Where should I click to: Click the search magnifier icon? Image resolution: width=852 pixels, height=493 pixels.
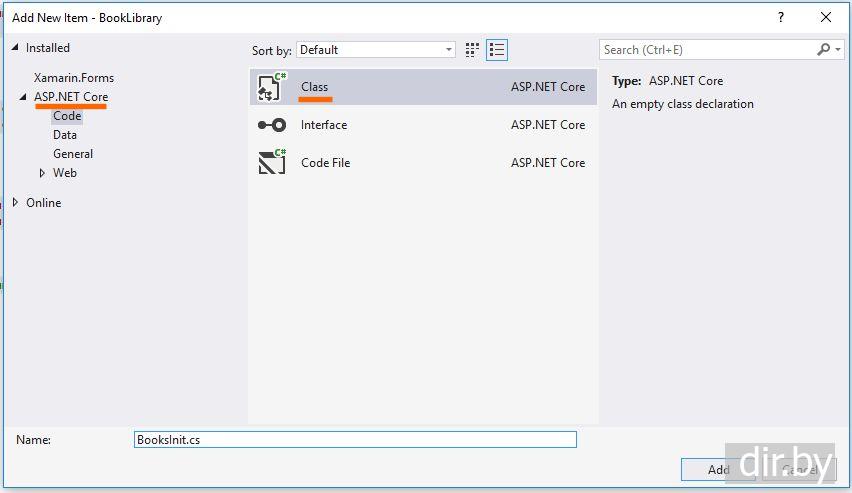click(824, 49)
